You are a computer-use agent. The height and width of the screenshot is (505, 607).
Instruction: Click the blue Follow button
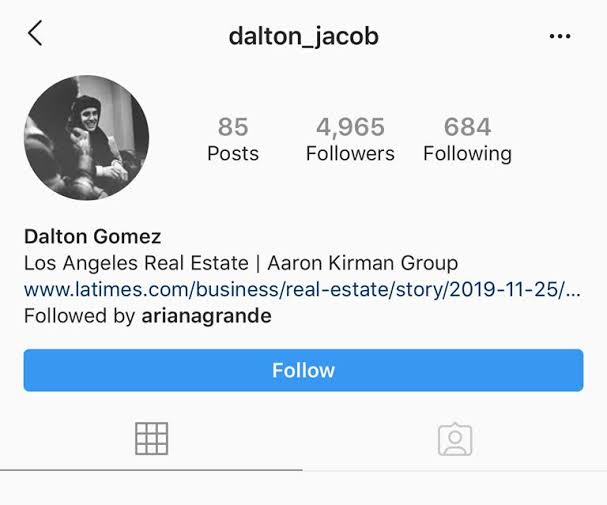pos(304,370)
